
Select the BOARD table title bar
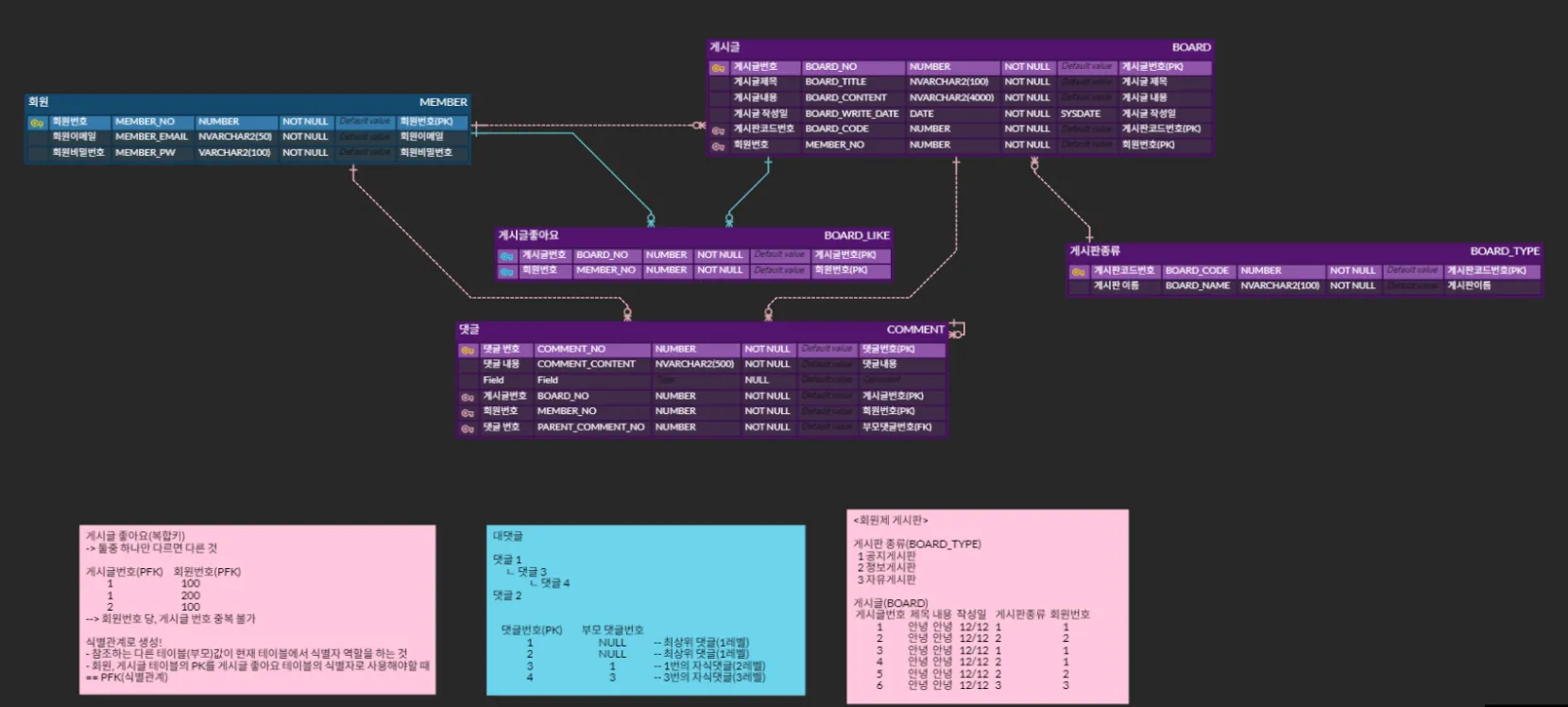click(x=960, y=47)
